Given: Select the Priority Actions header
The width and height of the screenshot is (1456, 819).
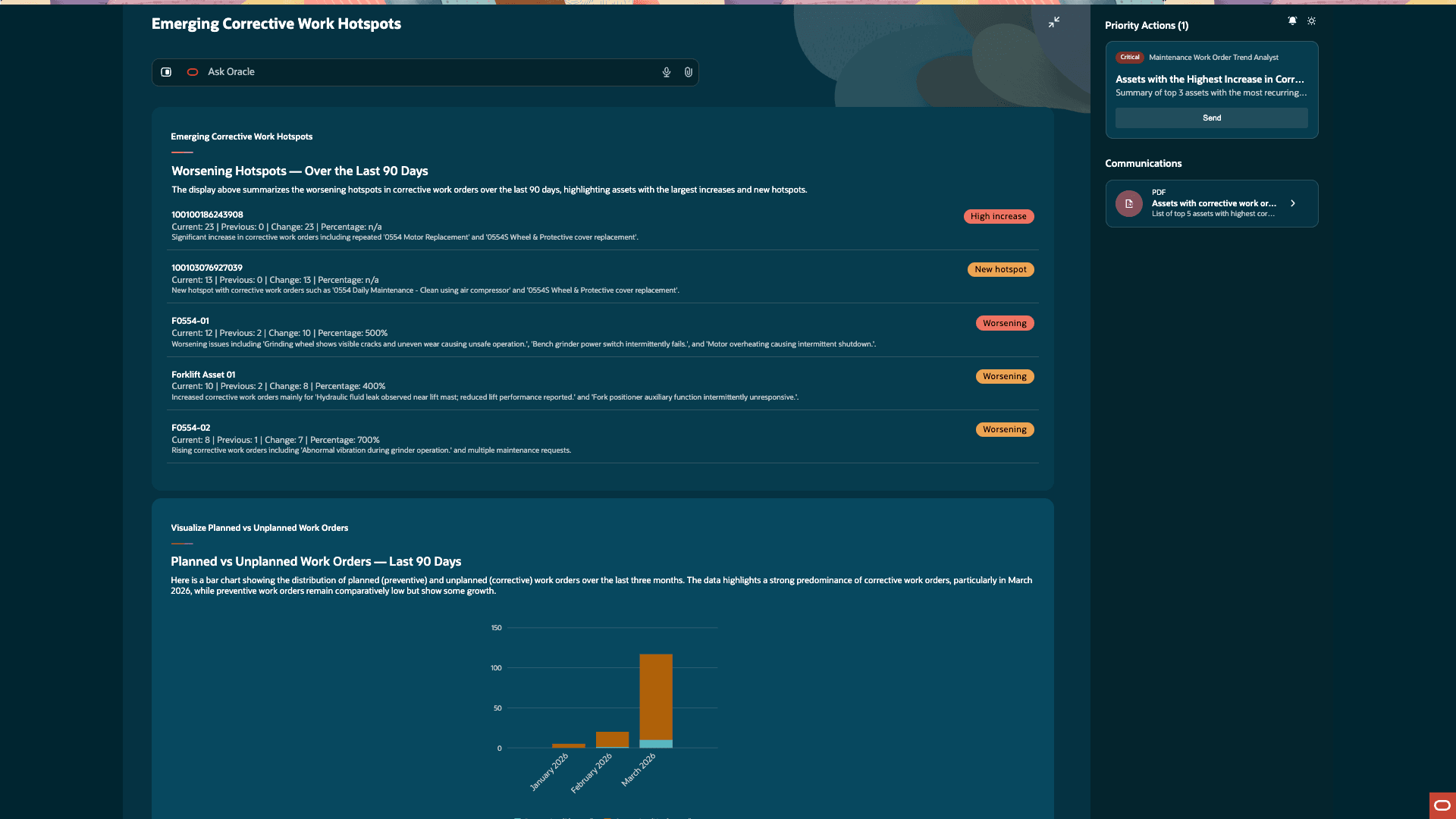Looking at the screenshot, I should (1148, 25).
